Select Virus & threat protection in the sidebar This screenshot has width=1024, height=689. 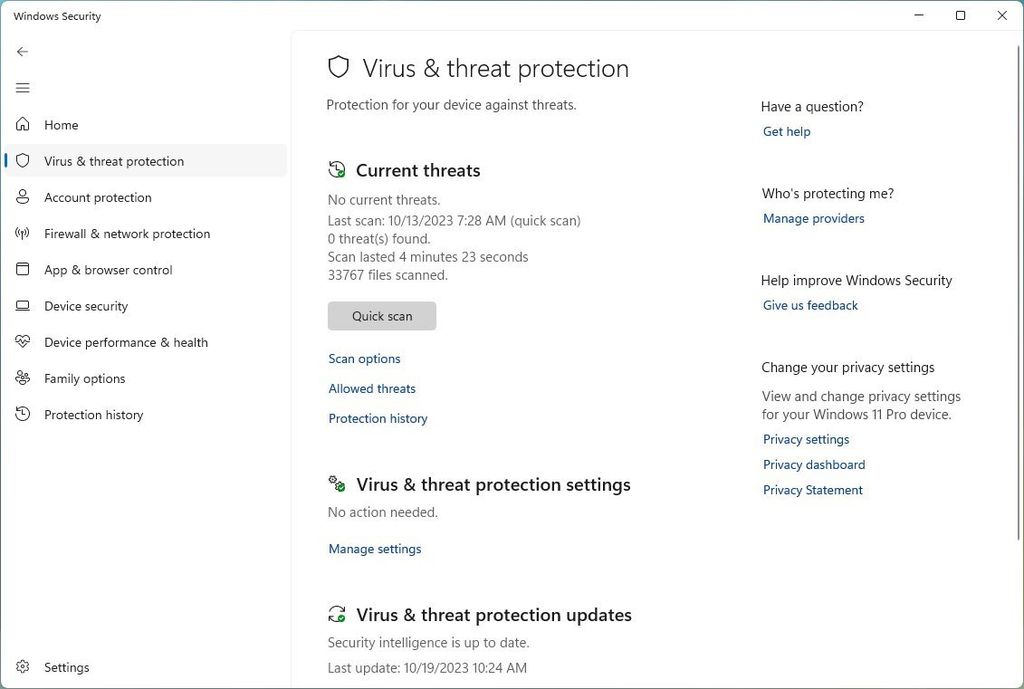click(x=114, y=161)
